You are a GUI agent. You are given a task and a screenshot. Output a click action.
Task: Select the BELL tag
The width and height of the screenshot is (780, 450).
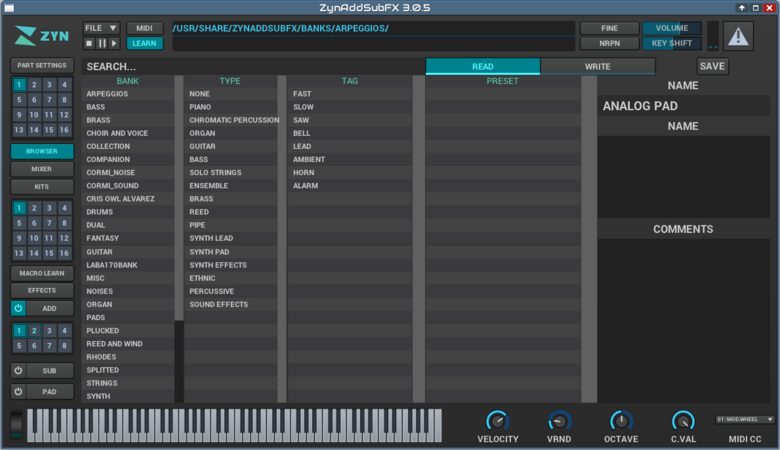pos(350,133)
